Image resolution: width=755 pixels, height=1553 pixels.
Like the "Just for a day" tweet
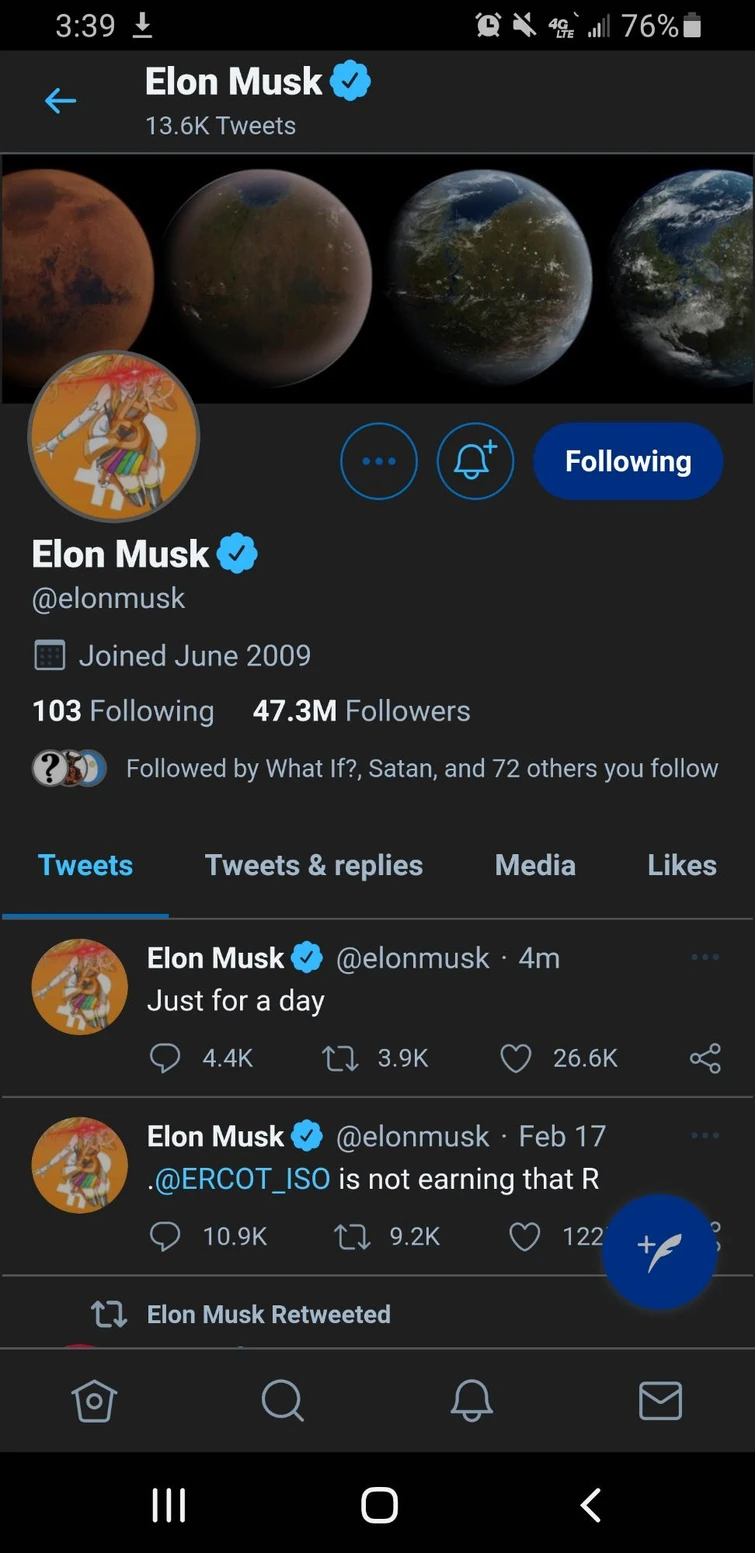[516, 1058]
